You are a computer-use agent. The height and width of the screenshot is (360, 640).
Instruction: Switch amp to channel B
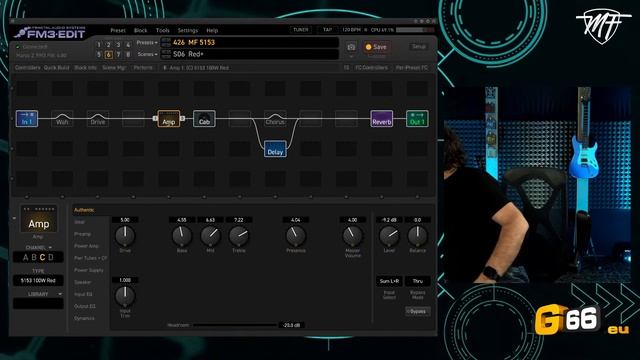coord(34,257)
